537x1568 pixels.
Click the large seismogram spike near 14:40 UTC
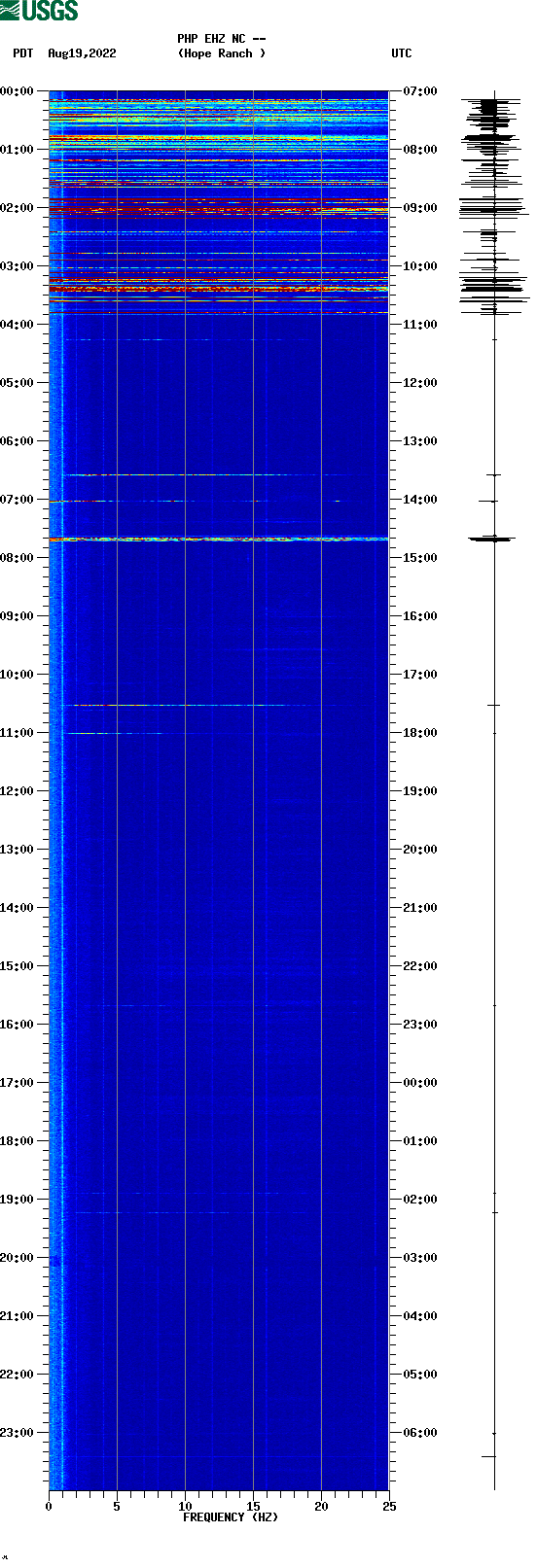492,539
